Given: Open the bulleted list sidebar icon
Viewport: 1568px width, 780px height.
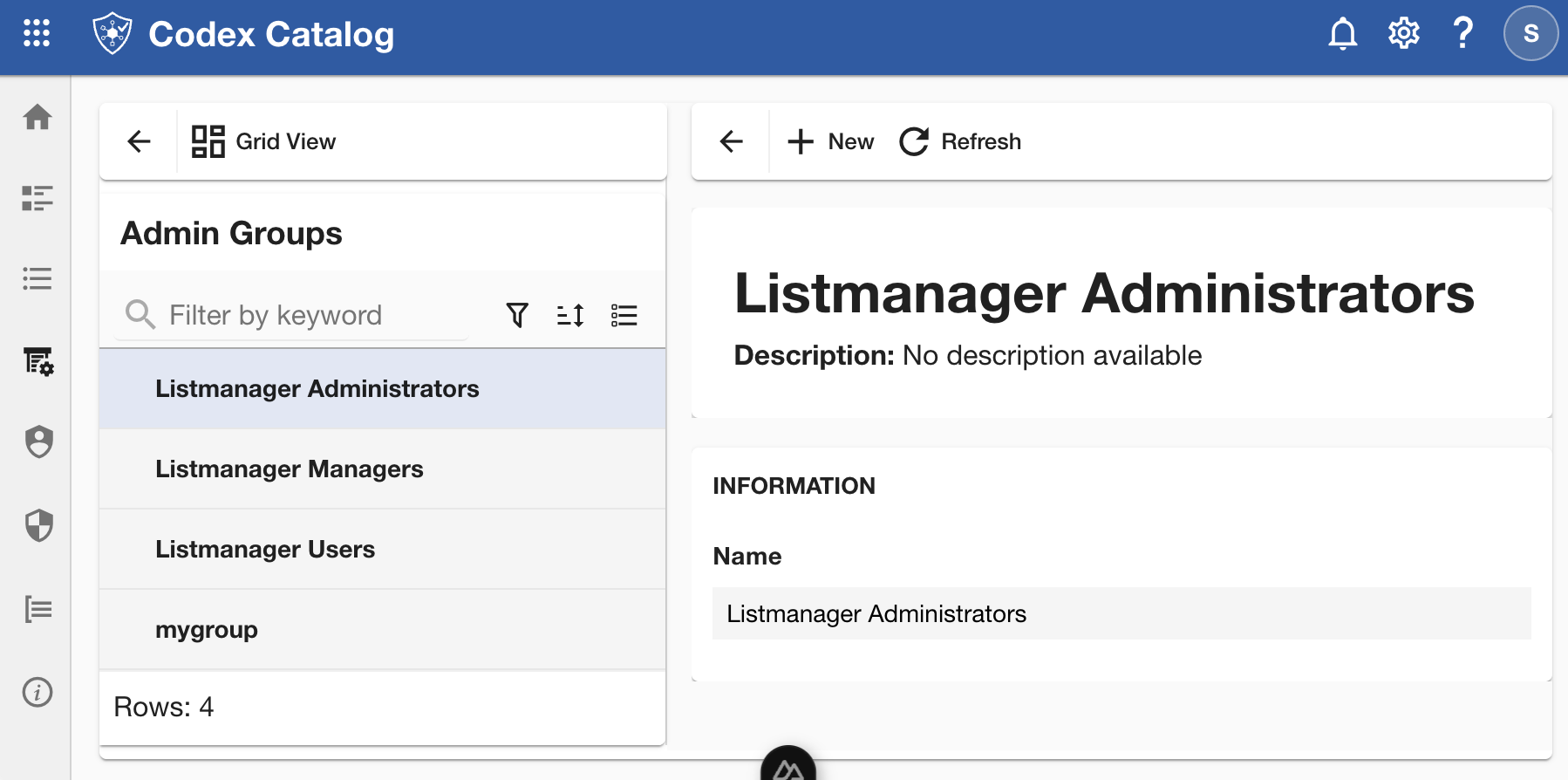Looking at the screenshot, I should pos(37,278).
